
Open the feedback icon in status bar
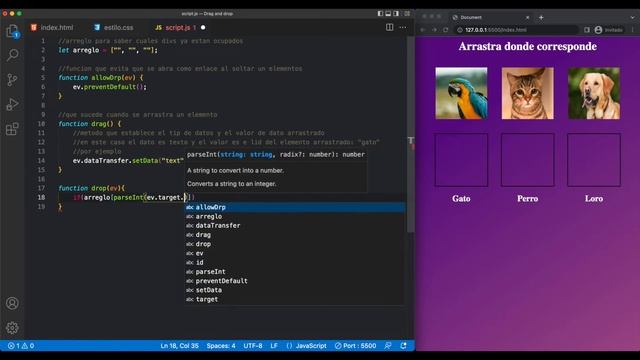388,346
